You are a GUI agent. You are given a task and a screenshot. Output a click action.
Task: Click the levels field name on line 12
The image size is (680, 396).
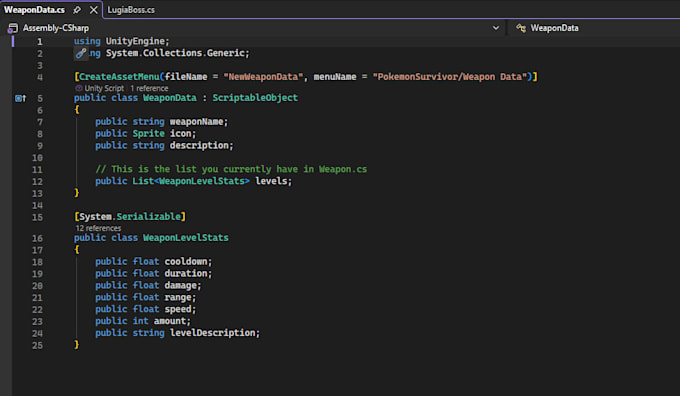coord(271,181)
